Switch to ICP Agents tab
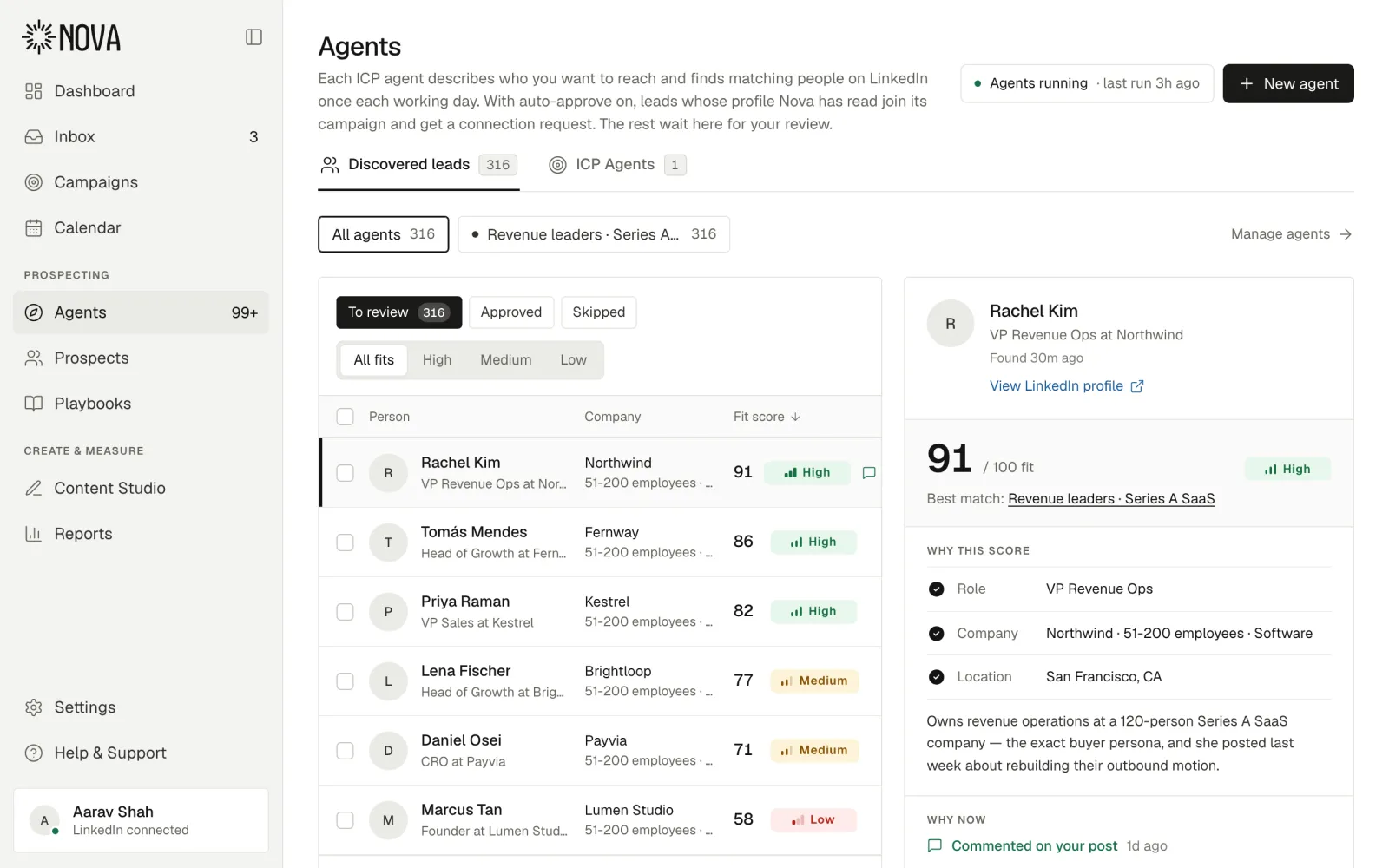The image size is (1389, 868). tap(617, 165)
